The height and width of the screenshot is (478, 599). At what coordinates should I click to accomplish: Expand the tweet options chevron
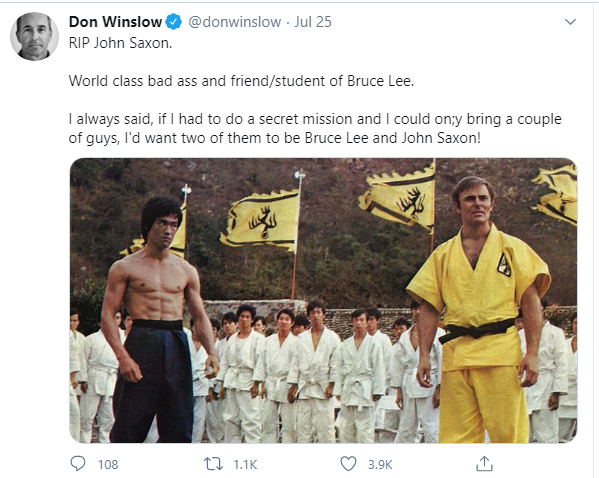pyautogui.click(x=570, y=22)
